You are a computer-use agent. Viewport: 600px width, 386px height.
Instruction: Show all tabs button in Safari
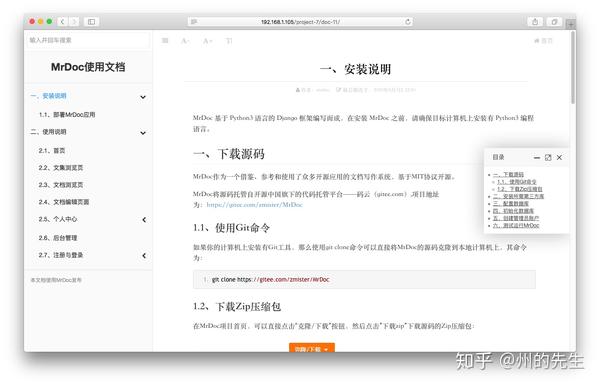pos(554,22)
